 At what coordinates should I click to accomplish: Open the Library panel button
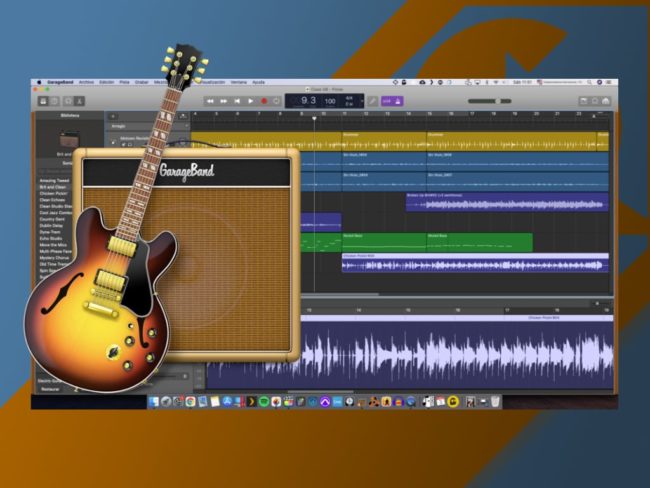(x=43, y=101)
